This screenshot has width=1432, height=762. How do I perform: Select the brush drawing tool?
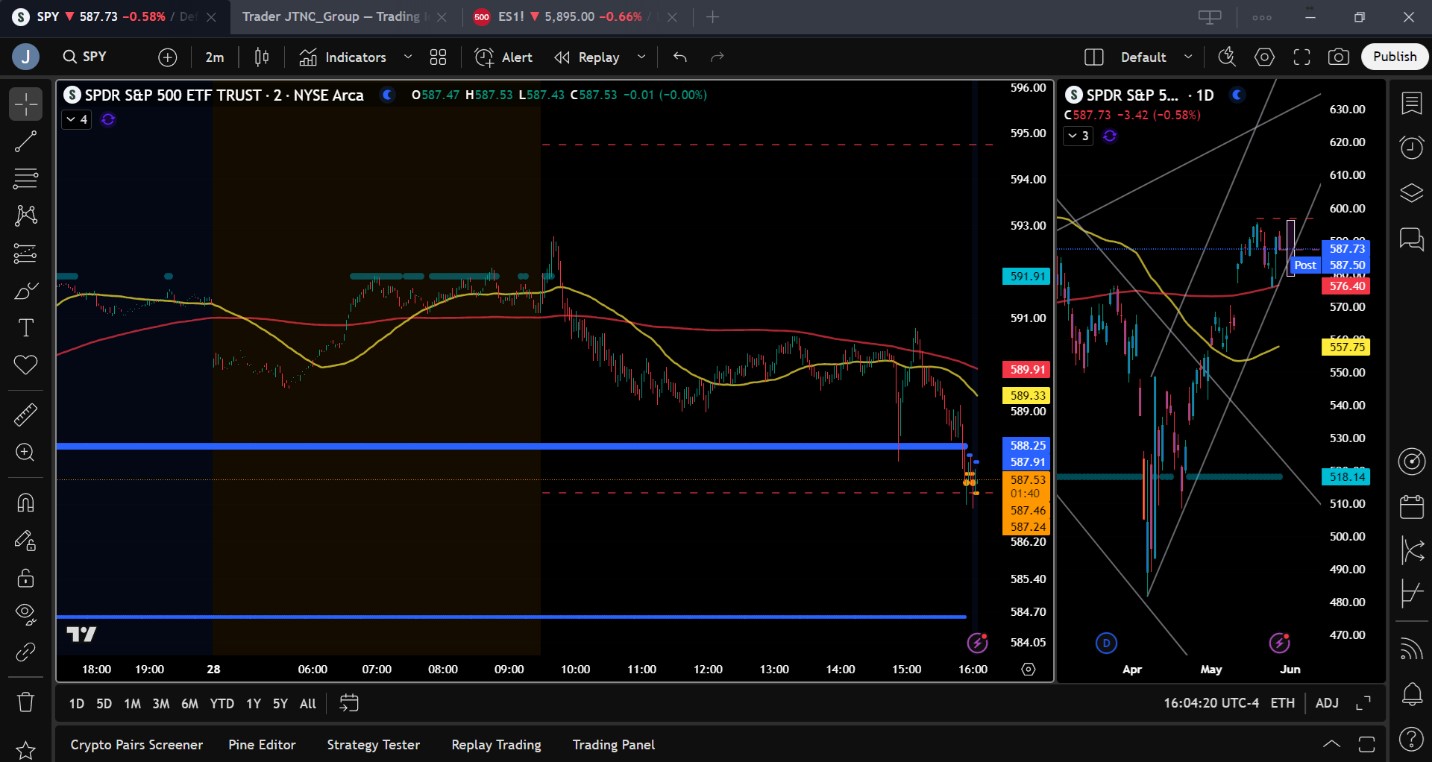coord(26,291)
